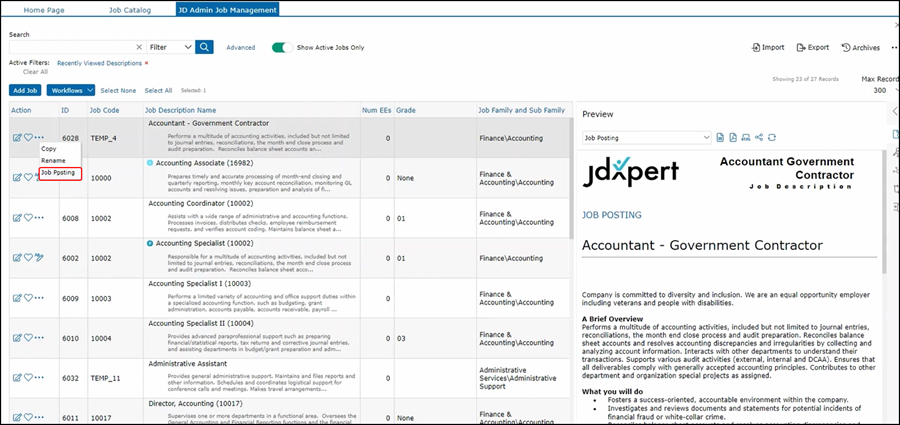This screenshot has height=425, width=900.
Task: Open the Filter dropdown
Action: (169, 47)
